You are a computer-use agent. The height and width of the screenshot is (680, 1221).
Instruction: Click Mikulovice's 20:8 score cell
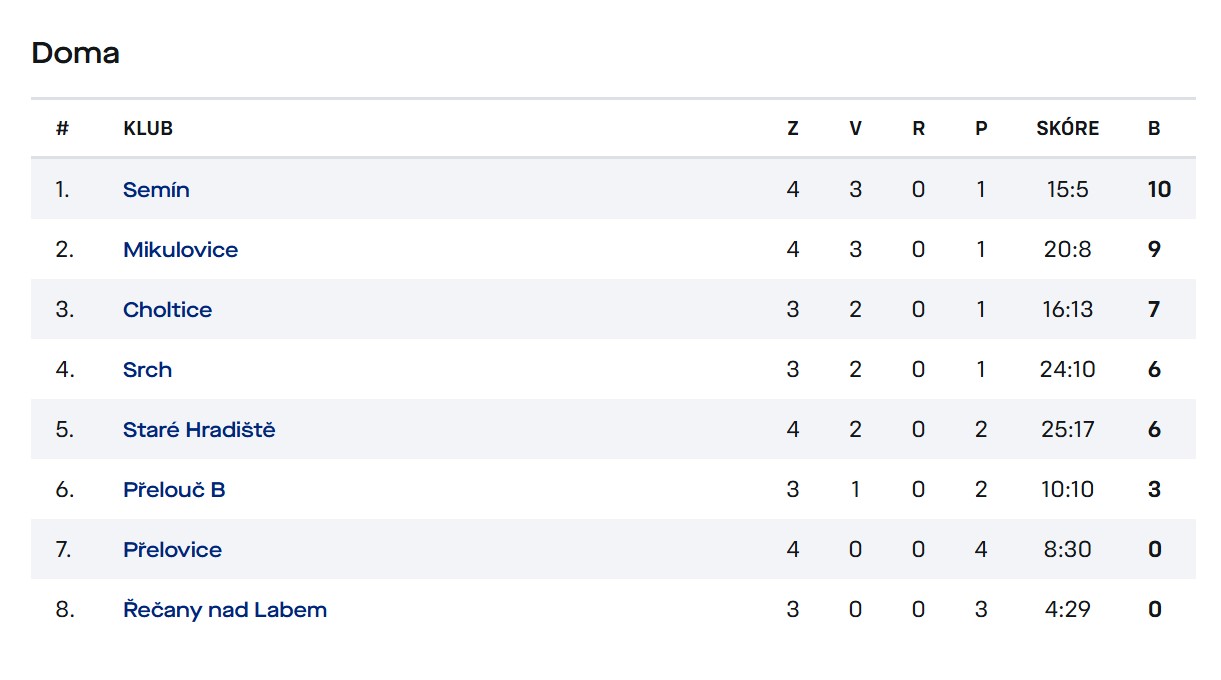pyautogui.click(x=1067, y=249)
